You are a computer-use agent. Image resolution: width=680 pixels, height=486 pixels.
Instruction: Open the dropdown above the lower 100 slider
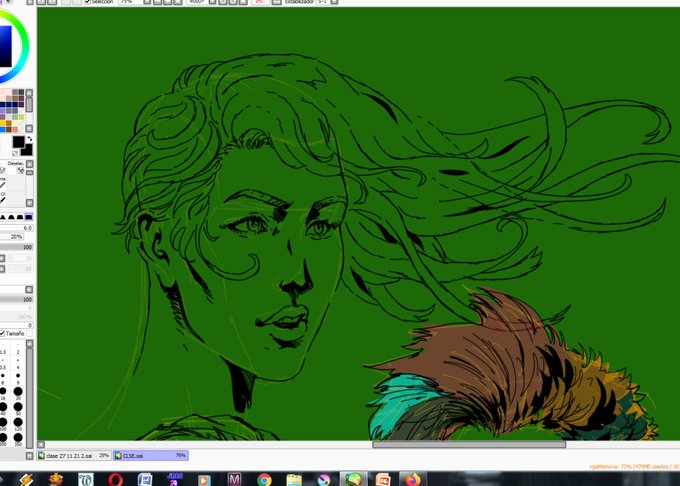coord(29,289)
